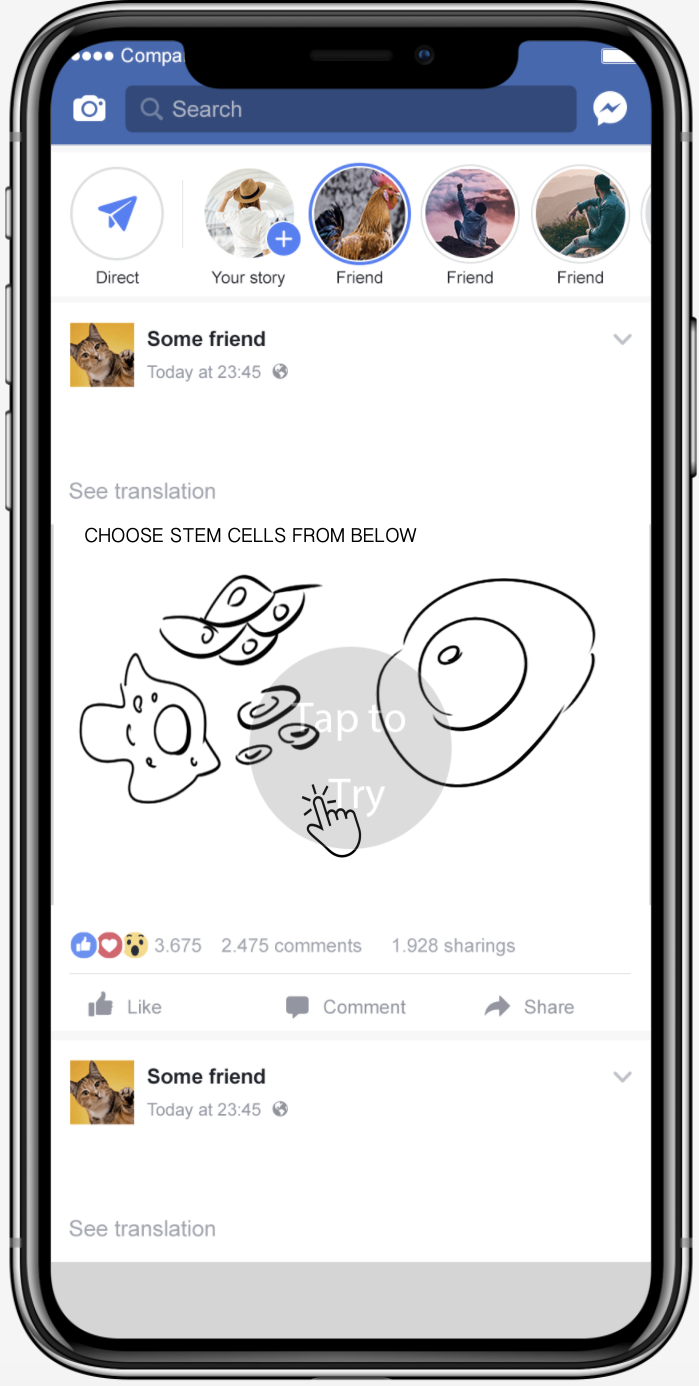The height and width of the screenshot is (1386, 699).
Task: Open the sitting man Friend story
Action: 580,213
